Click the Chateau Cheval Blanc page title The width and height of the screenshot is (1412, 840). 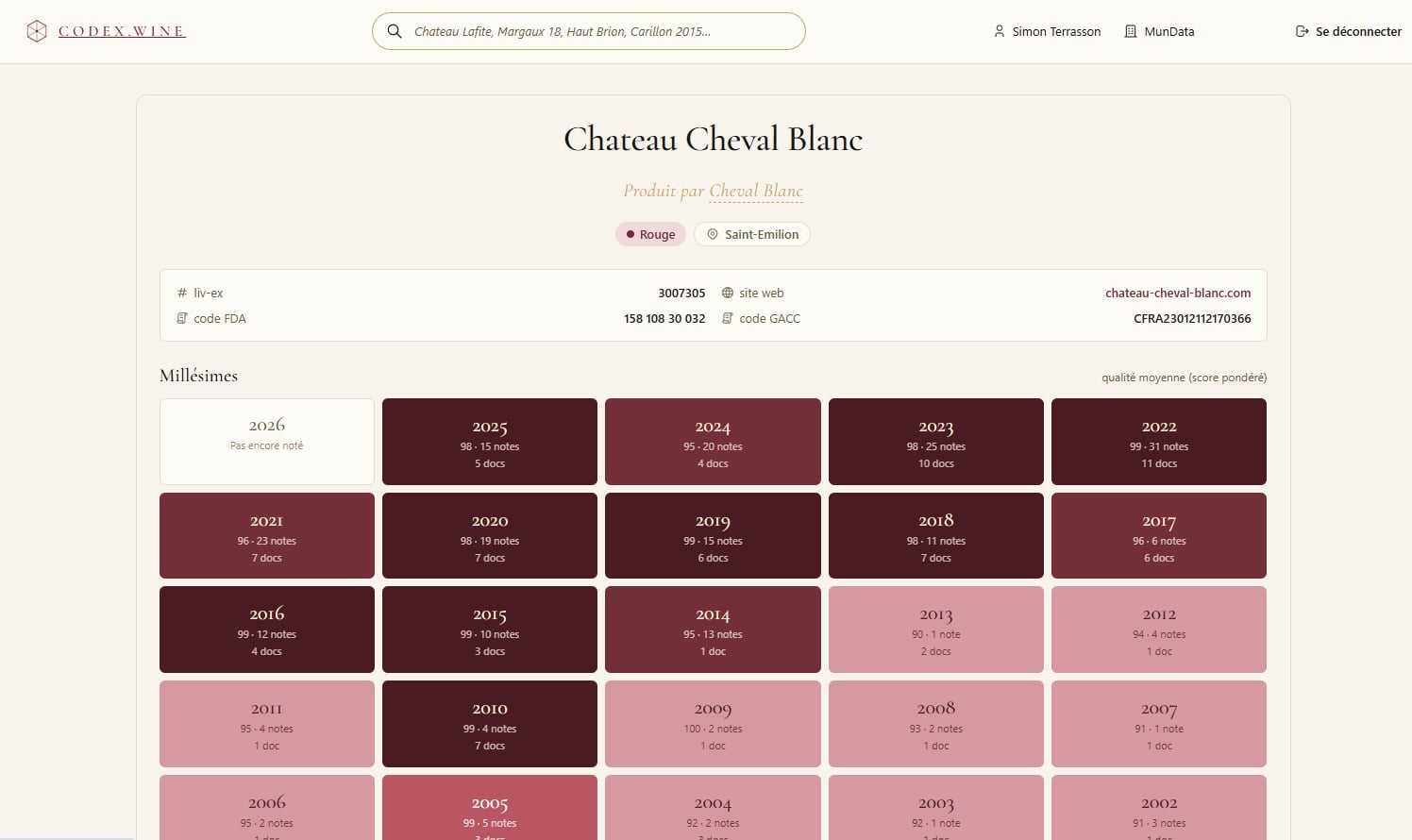click(x=713, y=139)
